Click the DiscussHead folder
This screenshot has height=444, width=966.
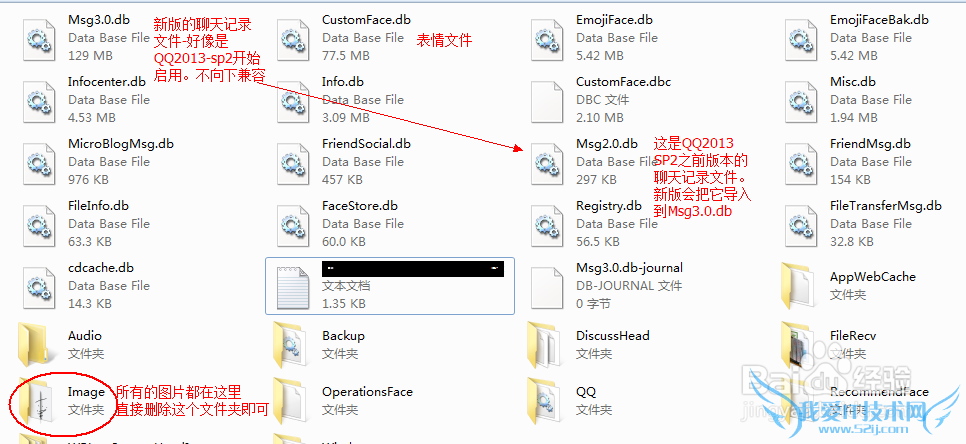(x=590, y=345)
